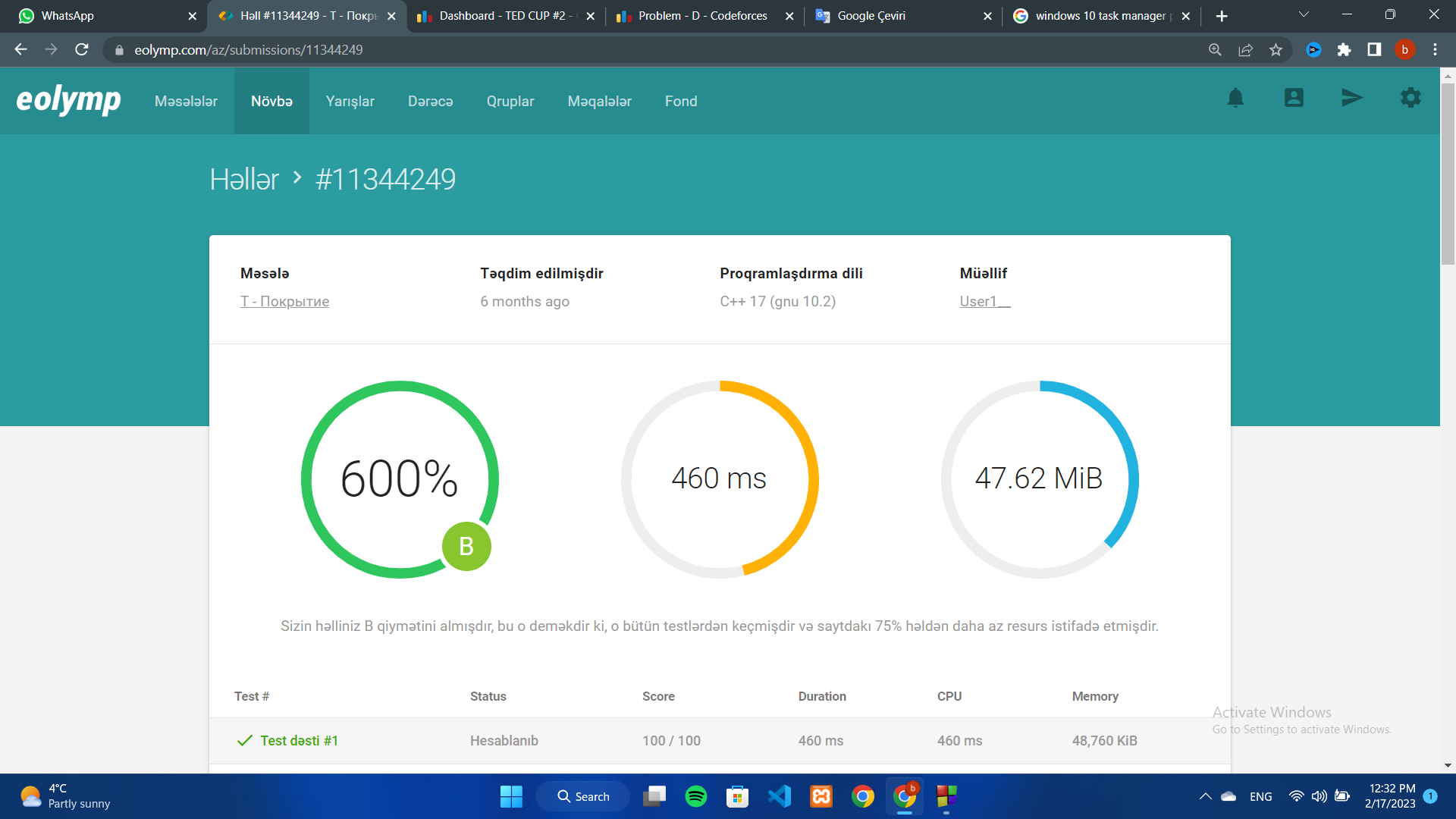Open browser extensions puzzle icon
This screenshot has width=1456, height=819.
[x=1344, y=50]
